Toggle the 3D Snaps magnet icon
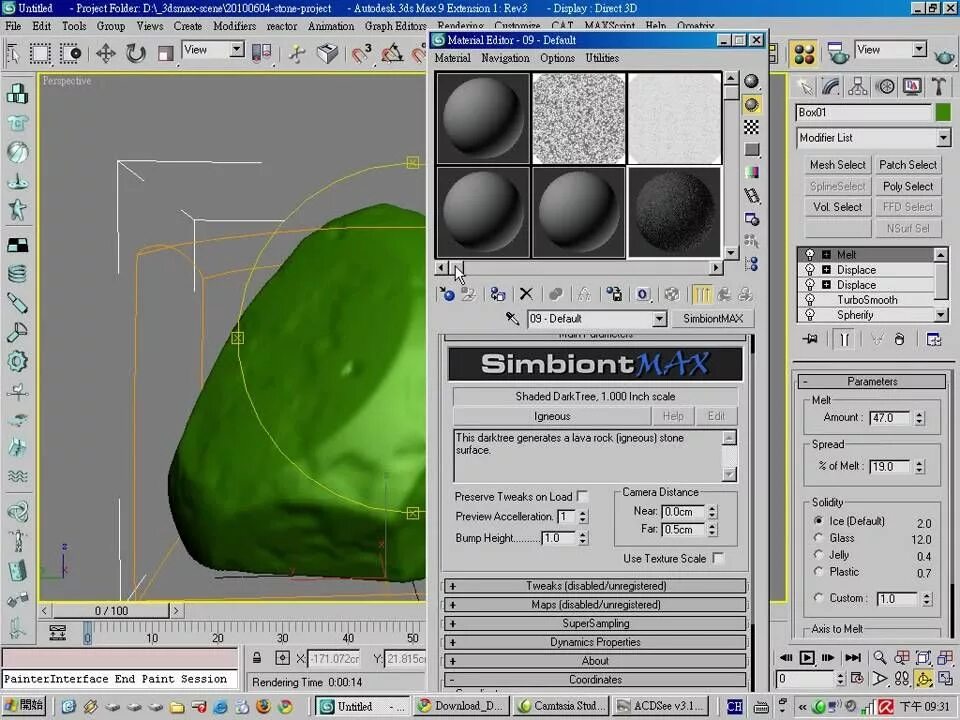Screen dimensions: 960x720 (x=361, y=53)
